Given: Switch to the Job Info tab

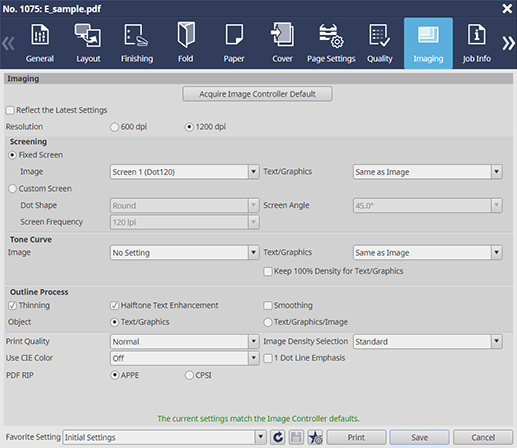Looking at the screenshot, I should pos(477,43).
